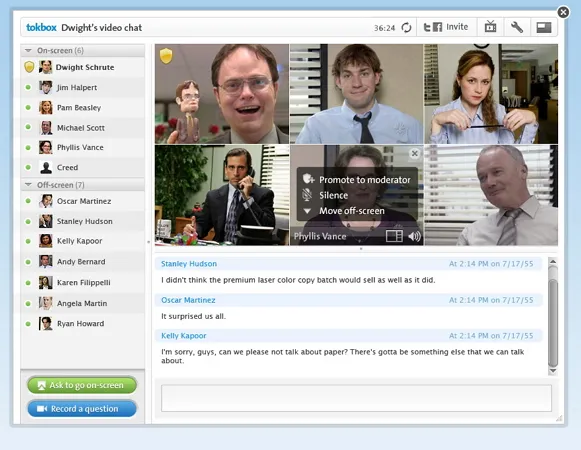
Task: Select Andy Bernard in off-screen list
Action: [x=83, y=262]
